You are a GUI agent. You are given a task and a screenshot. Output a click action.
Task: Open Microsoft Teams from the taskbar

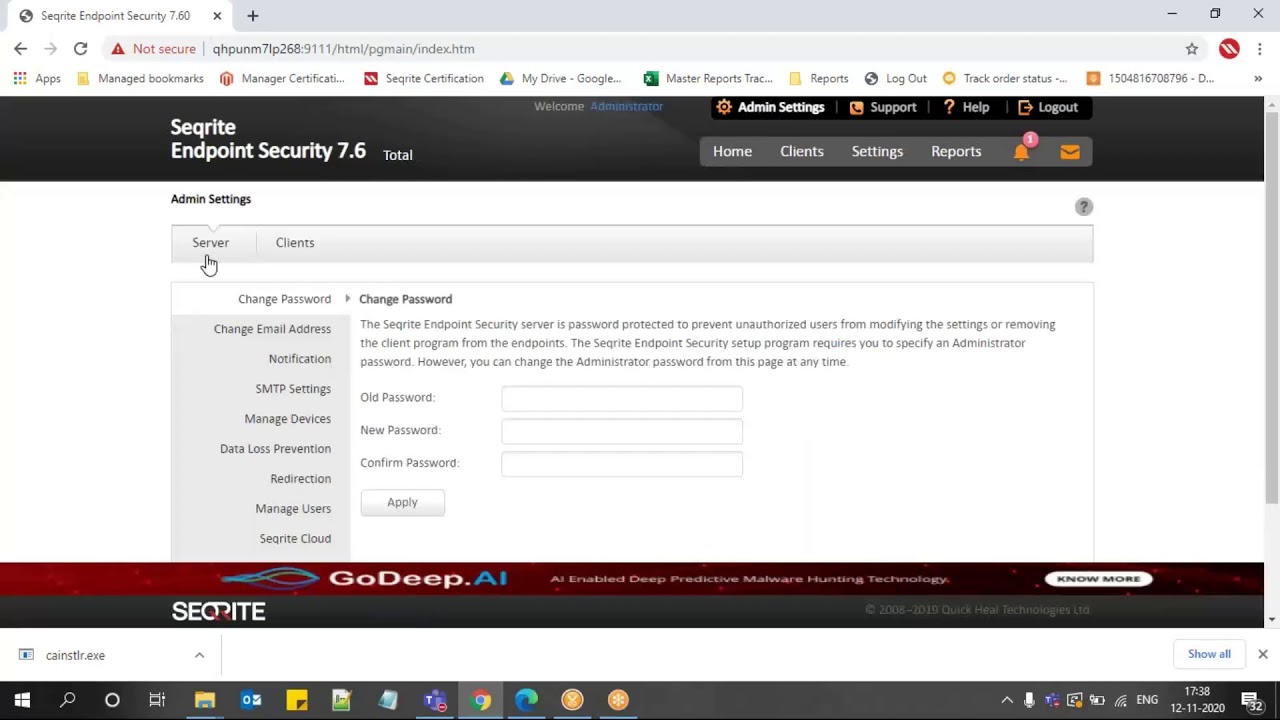(434, 700)
